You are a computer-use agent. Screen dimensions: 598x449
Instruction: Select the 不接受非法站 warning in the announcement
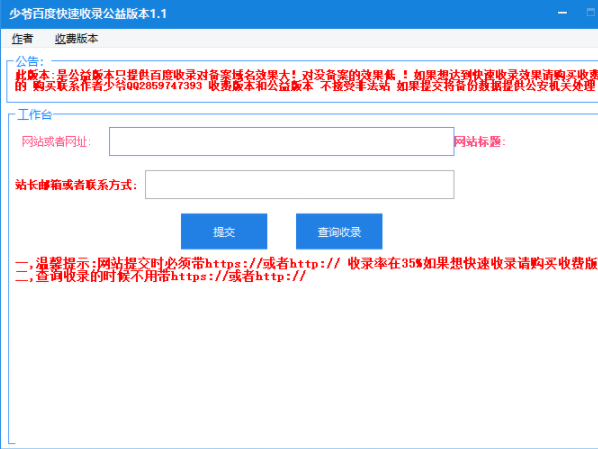click(355, 86)
